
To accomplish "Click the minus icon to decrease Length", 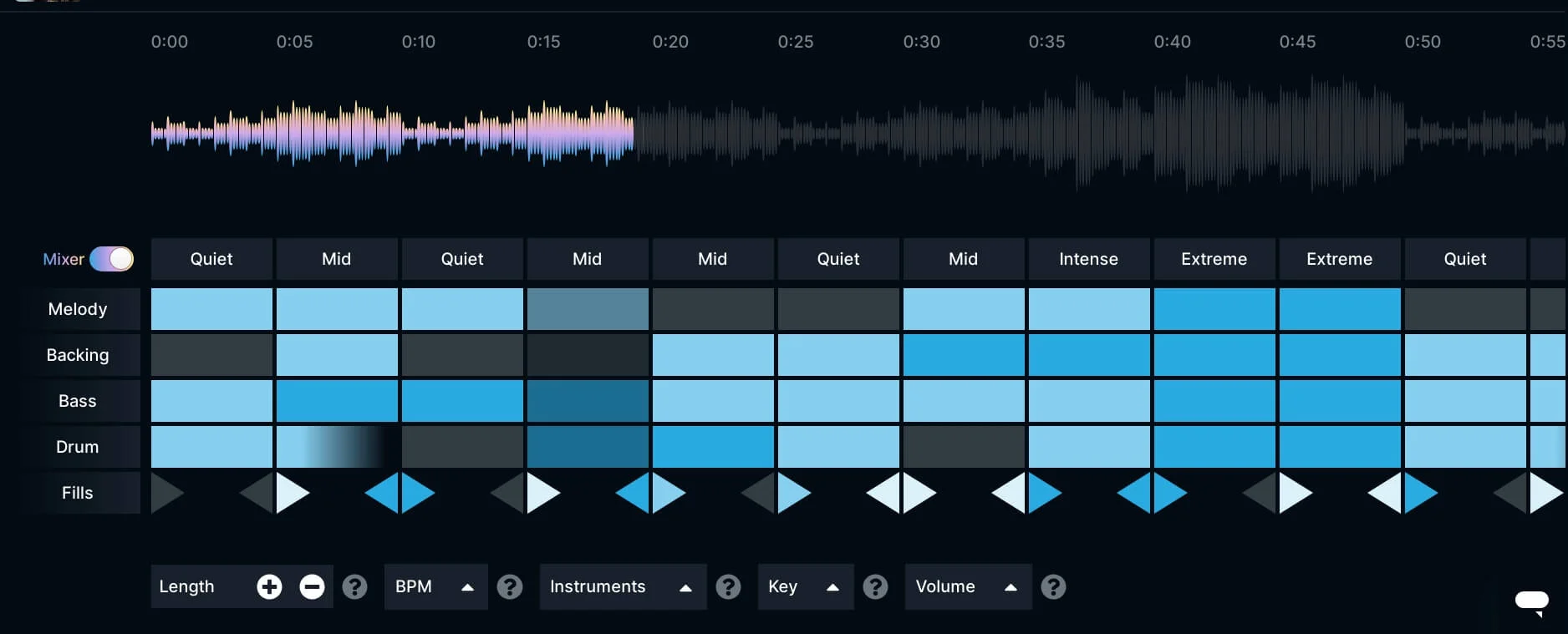I will (312, 587).
